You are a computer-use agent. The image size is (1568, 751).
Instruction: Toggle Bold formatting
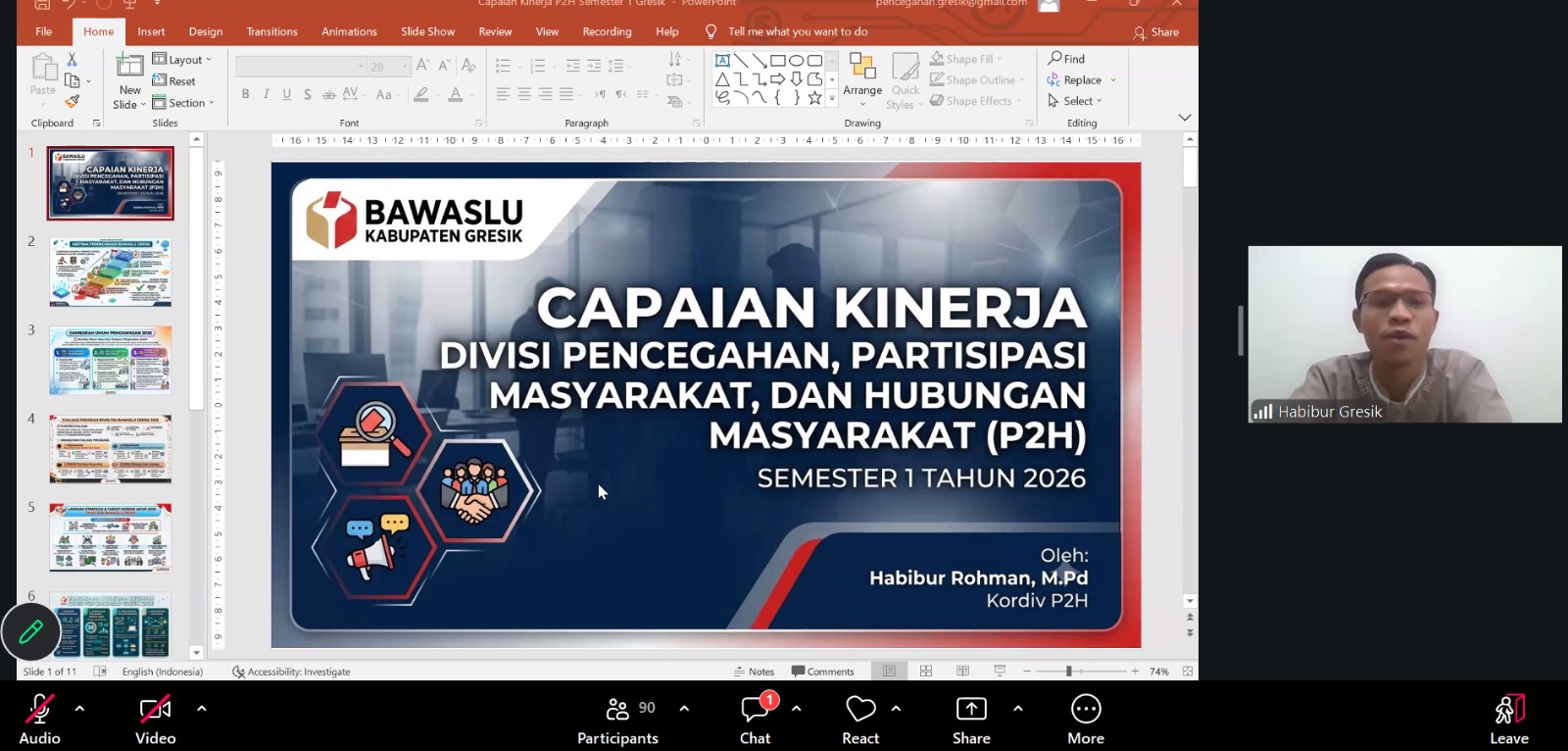[x=245, y=94]
